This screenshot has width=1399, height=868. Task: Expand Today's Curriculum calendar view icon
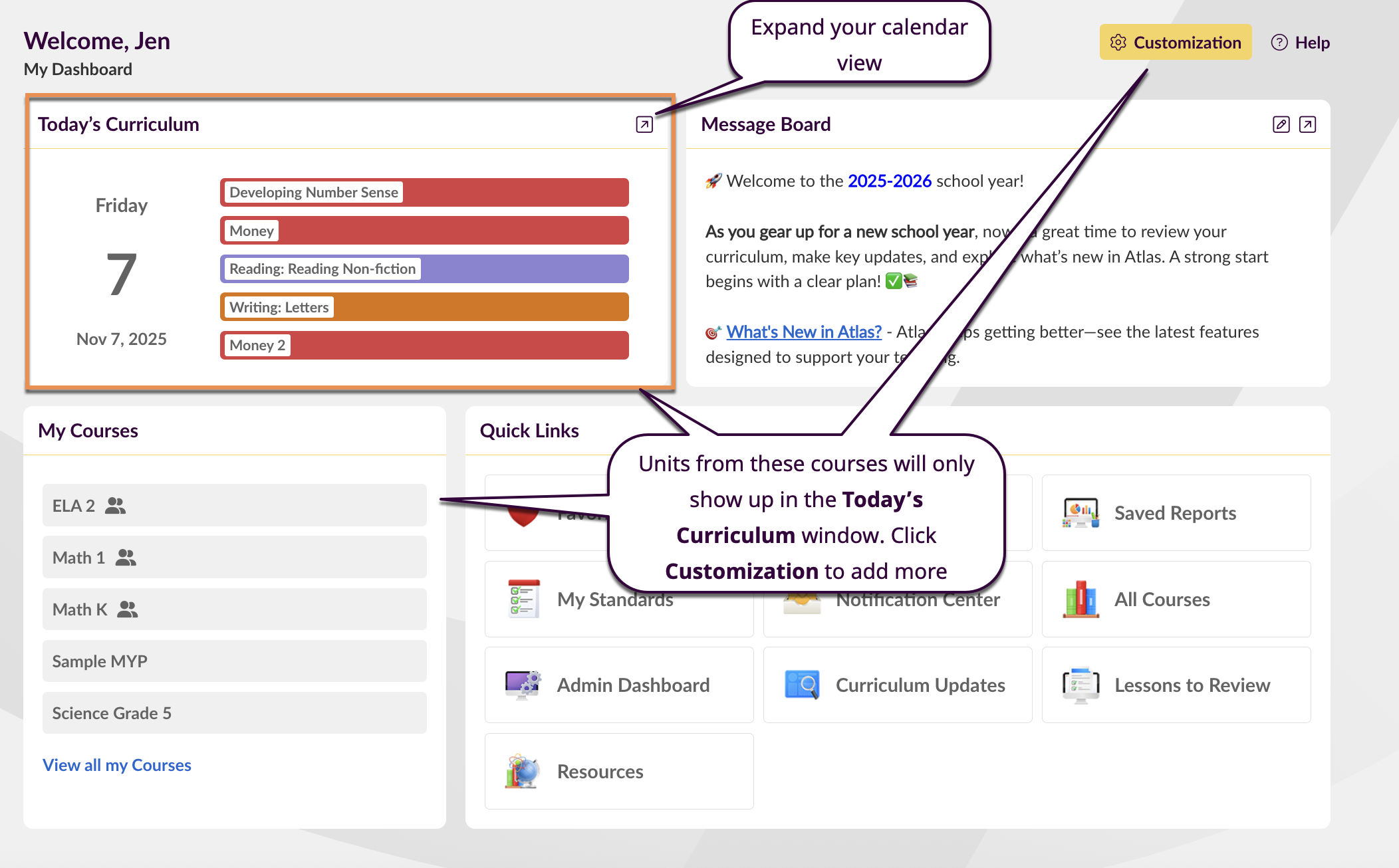tap(644, 124)
